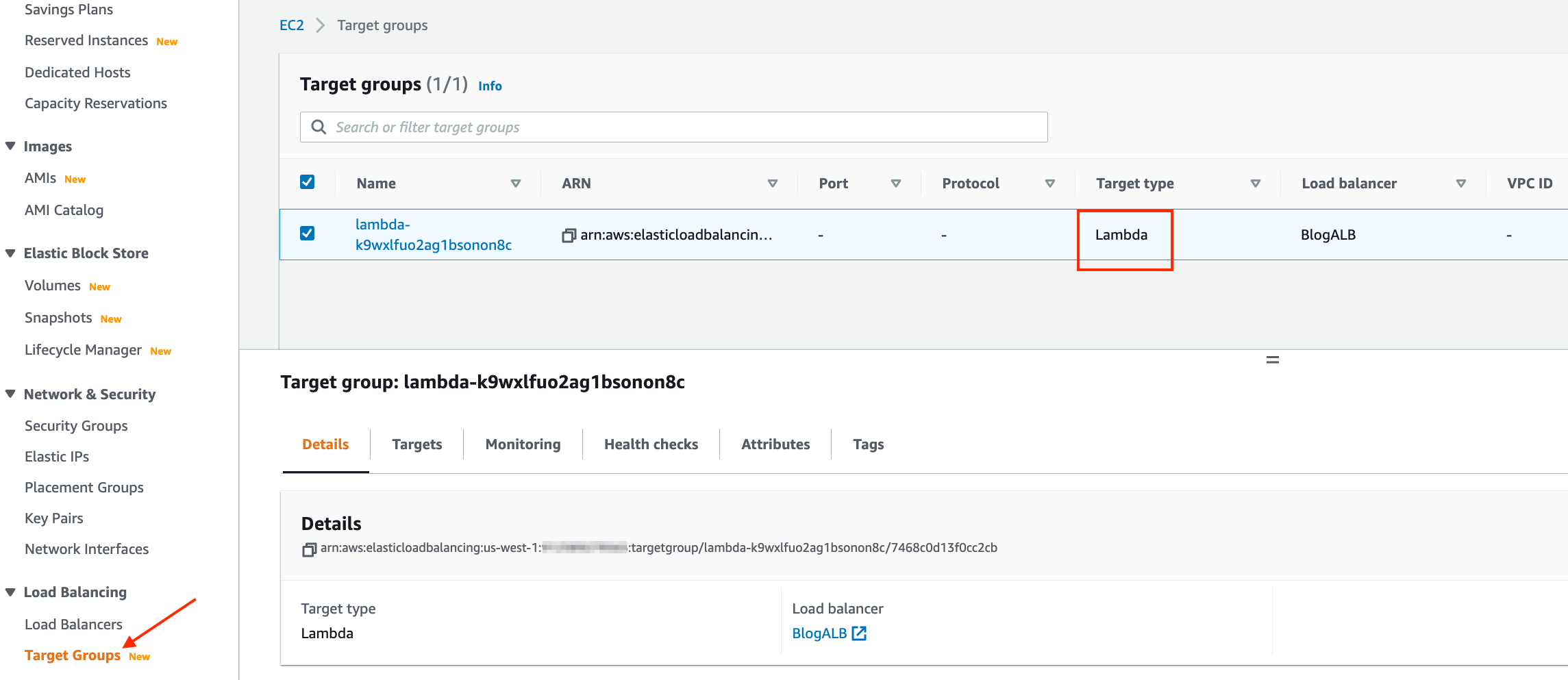Click the BlogALB cell in the table row
1568x680 pixels.
tap(1328, 235)
